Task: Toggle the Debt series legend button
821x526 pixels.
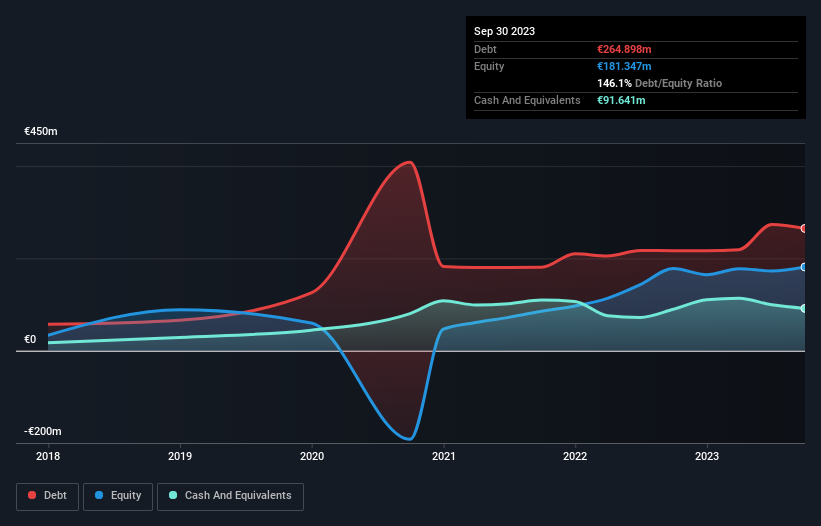Action: (x=47, y=496)
